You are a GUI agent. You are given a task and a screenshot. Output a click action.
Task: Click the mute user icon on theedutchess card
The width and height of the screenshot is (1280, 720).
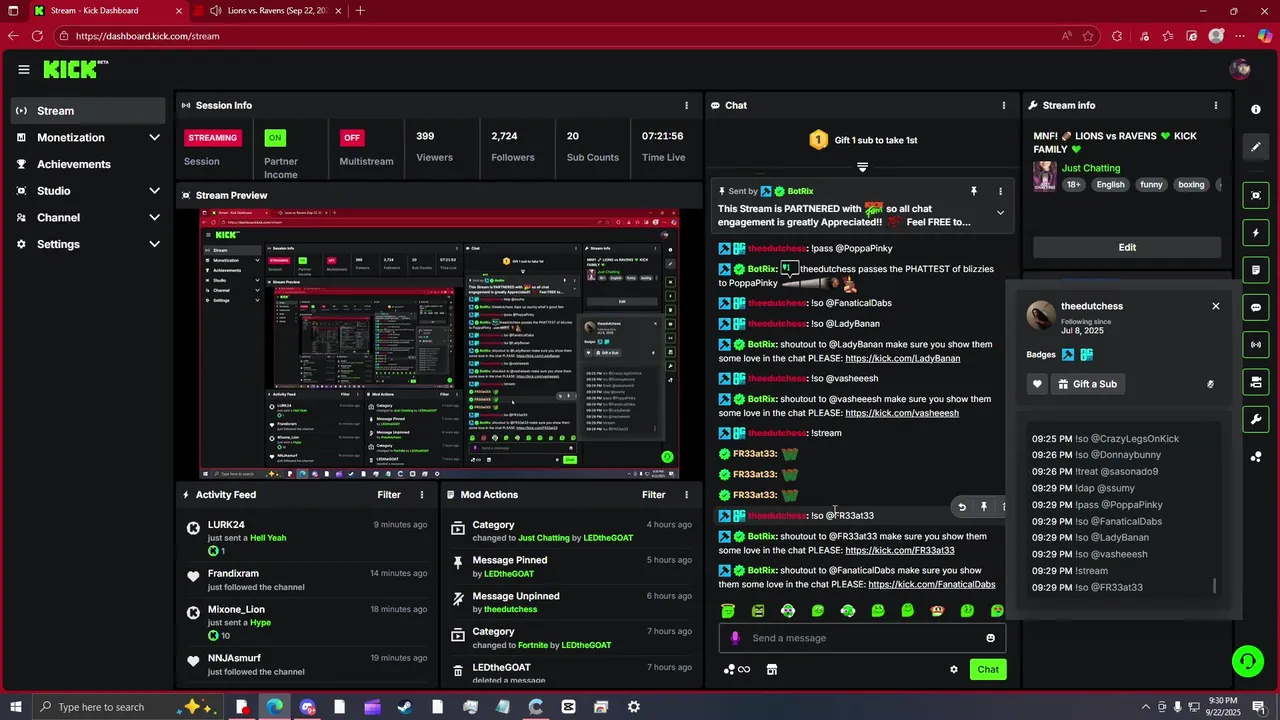[1210, 384]
